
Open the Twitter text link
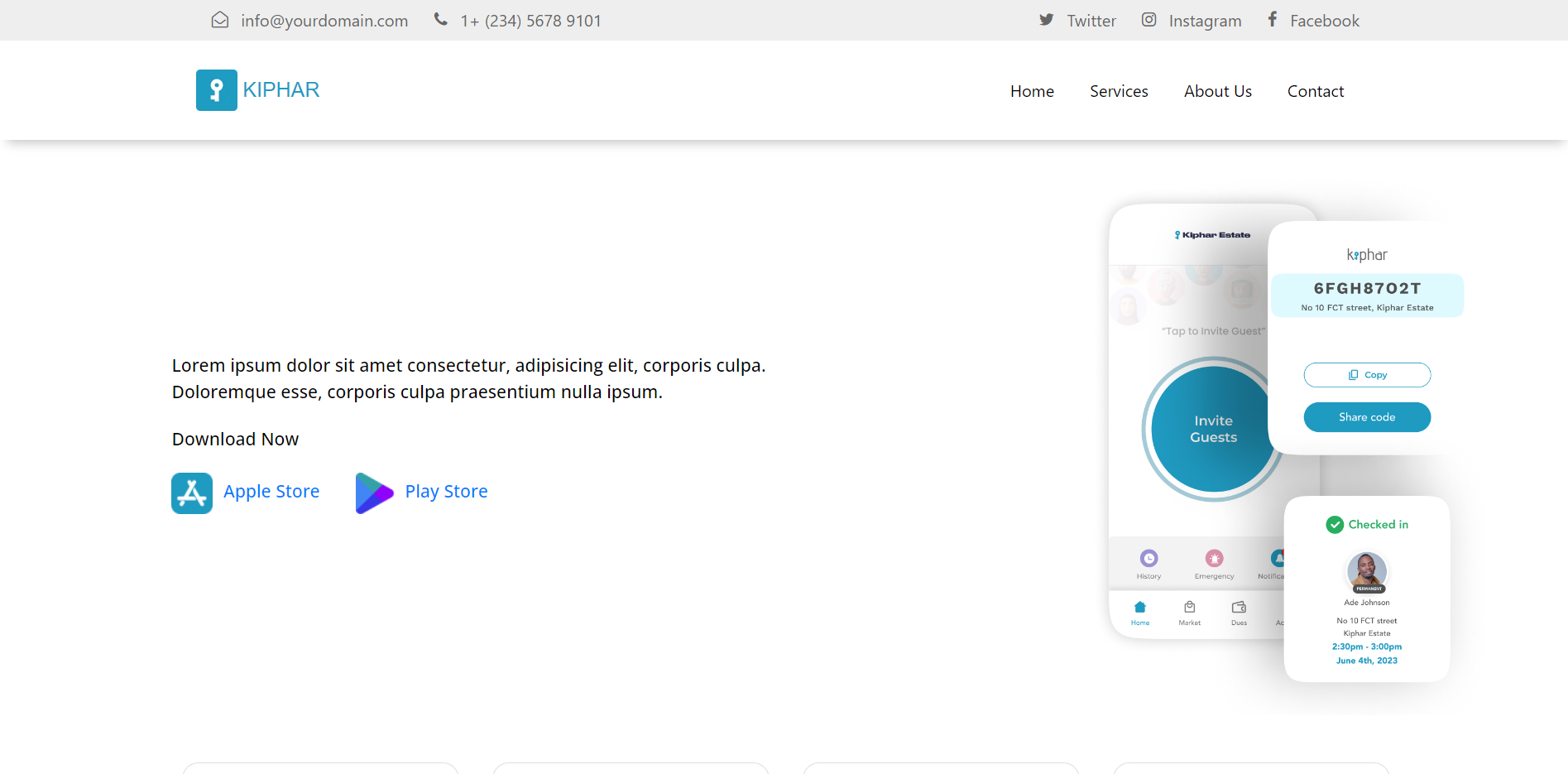[1091, 21]
